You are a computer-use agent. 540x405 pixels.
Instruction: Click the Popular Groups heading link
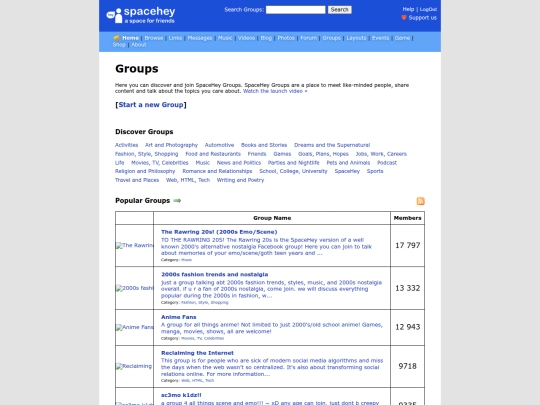143,200
